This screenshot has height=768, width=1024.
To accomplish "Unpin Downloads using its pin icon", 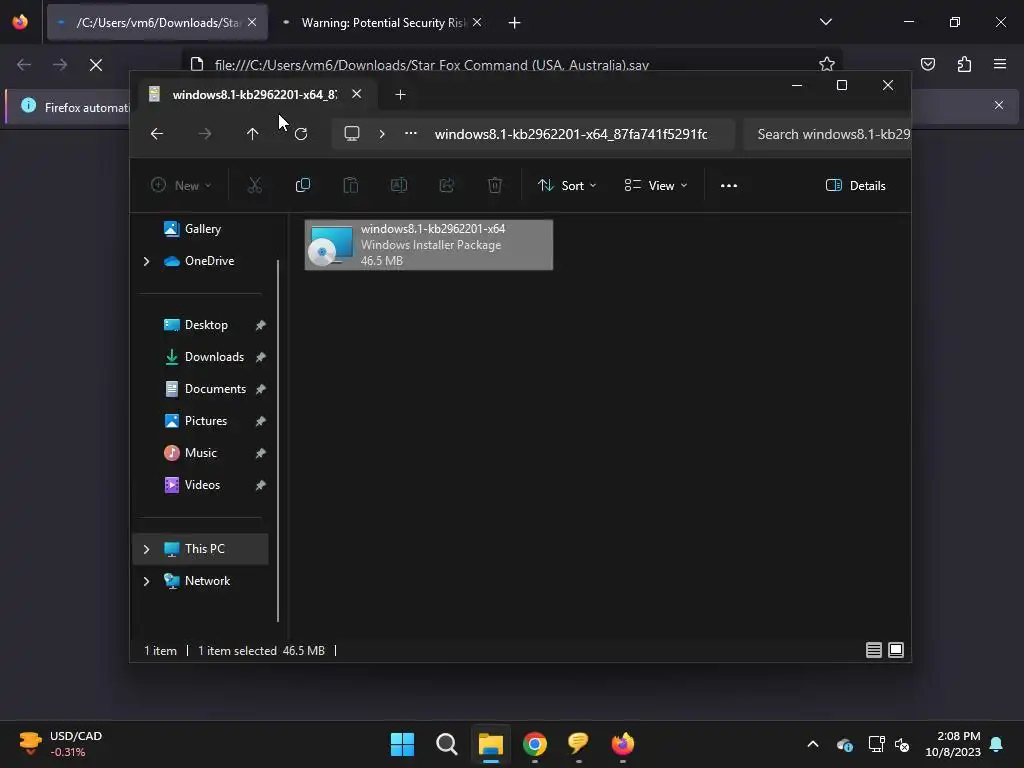I will pyautogui.click(x=260, y=357).
